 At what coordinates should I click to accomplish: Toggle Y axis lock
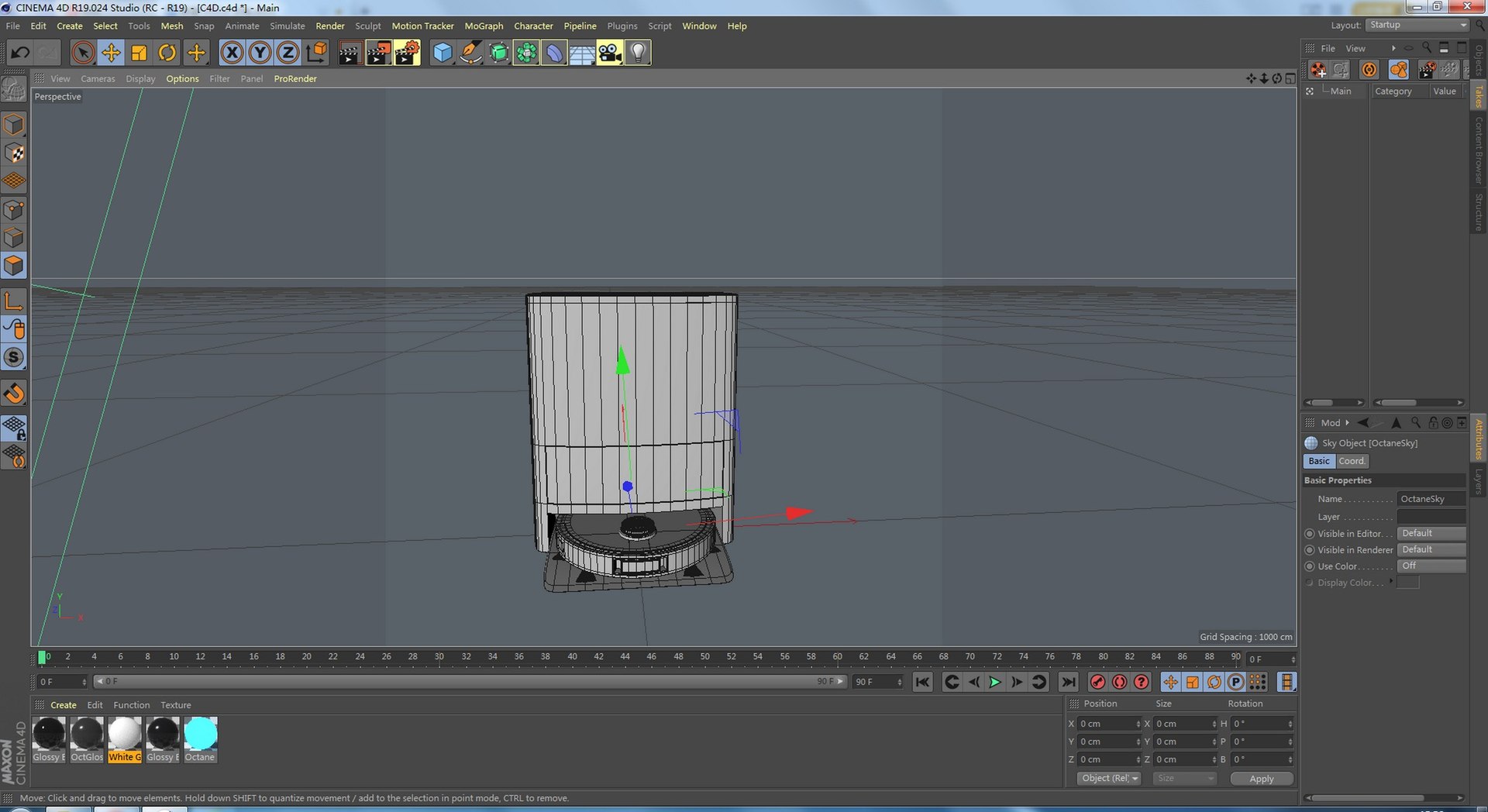pos(260,53)
